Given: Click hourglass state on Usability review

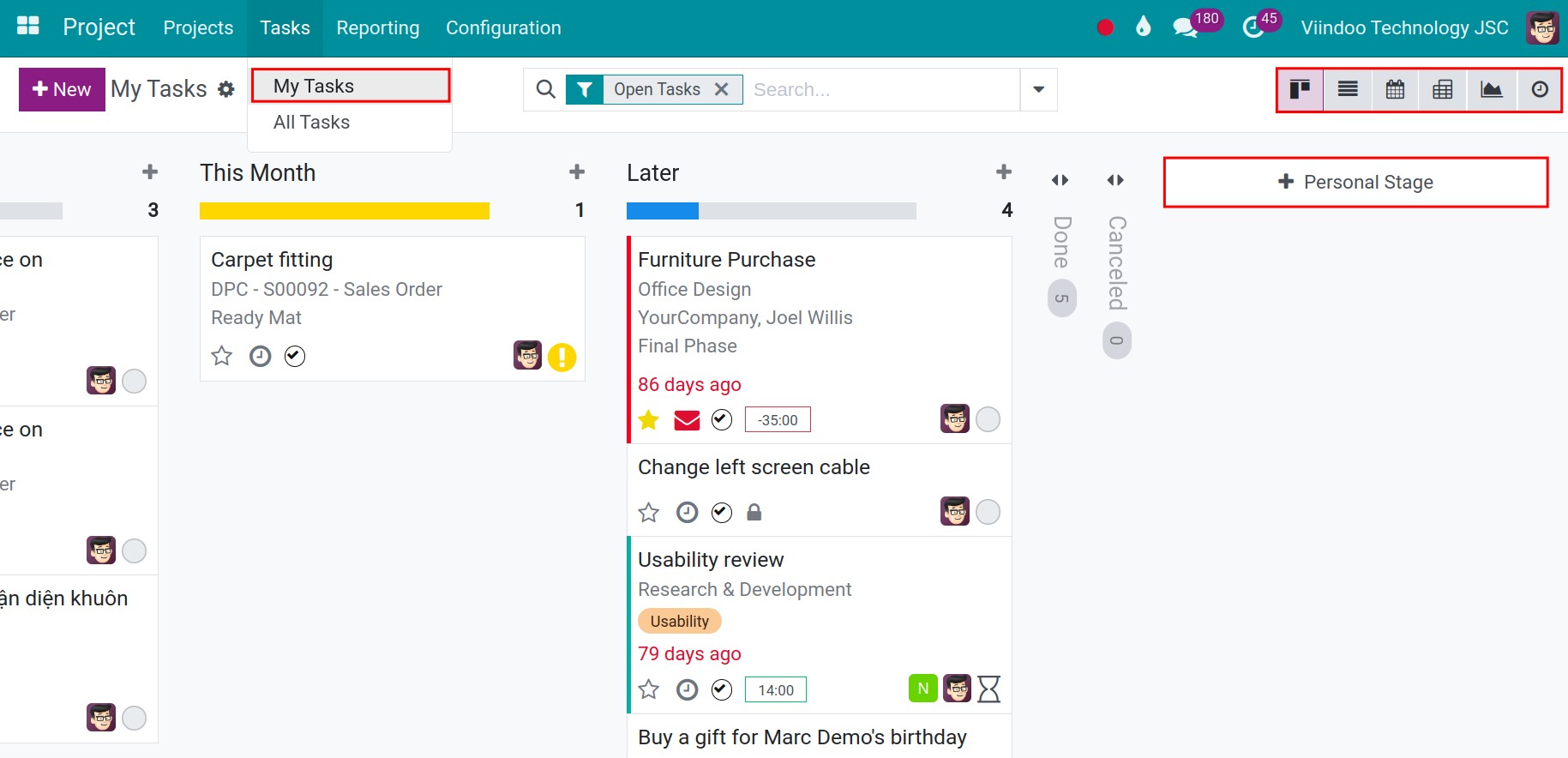Looking at the screenshot, I should (x=989, y=689).
